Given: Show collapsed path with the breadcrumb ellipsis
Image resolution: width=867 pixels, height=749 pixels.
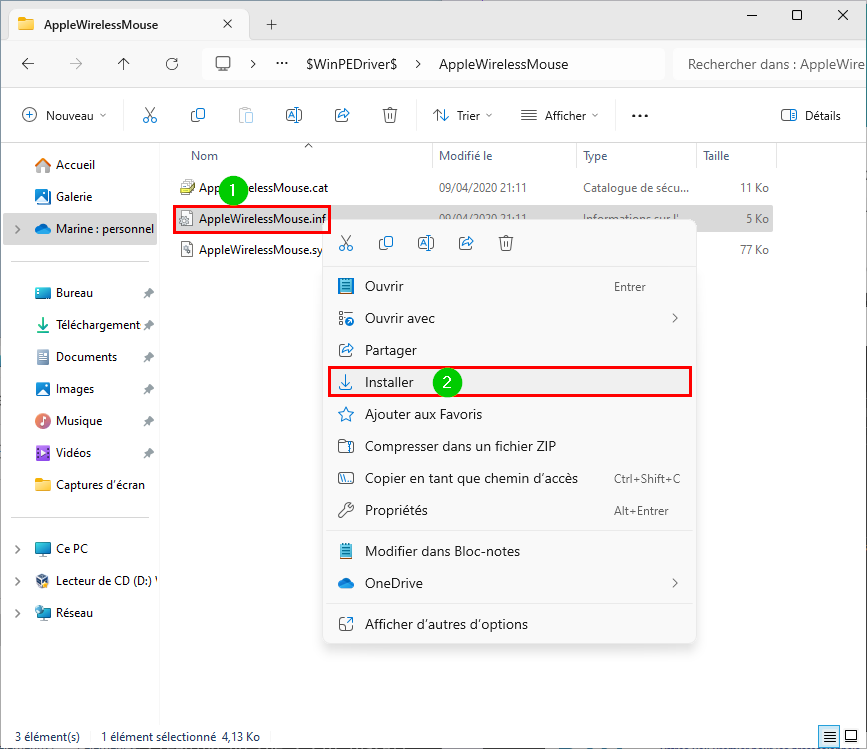Looking at the screenshot, I should pyautogui.click(x=282, y=64).
